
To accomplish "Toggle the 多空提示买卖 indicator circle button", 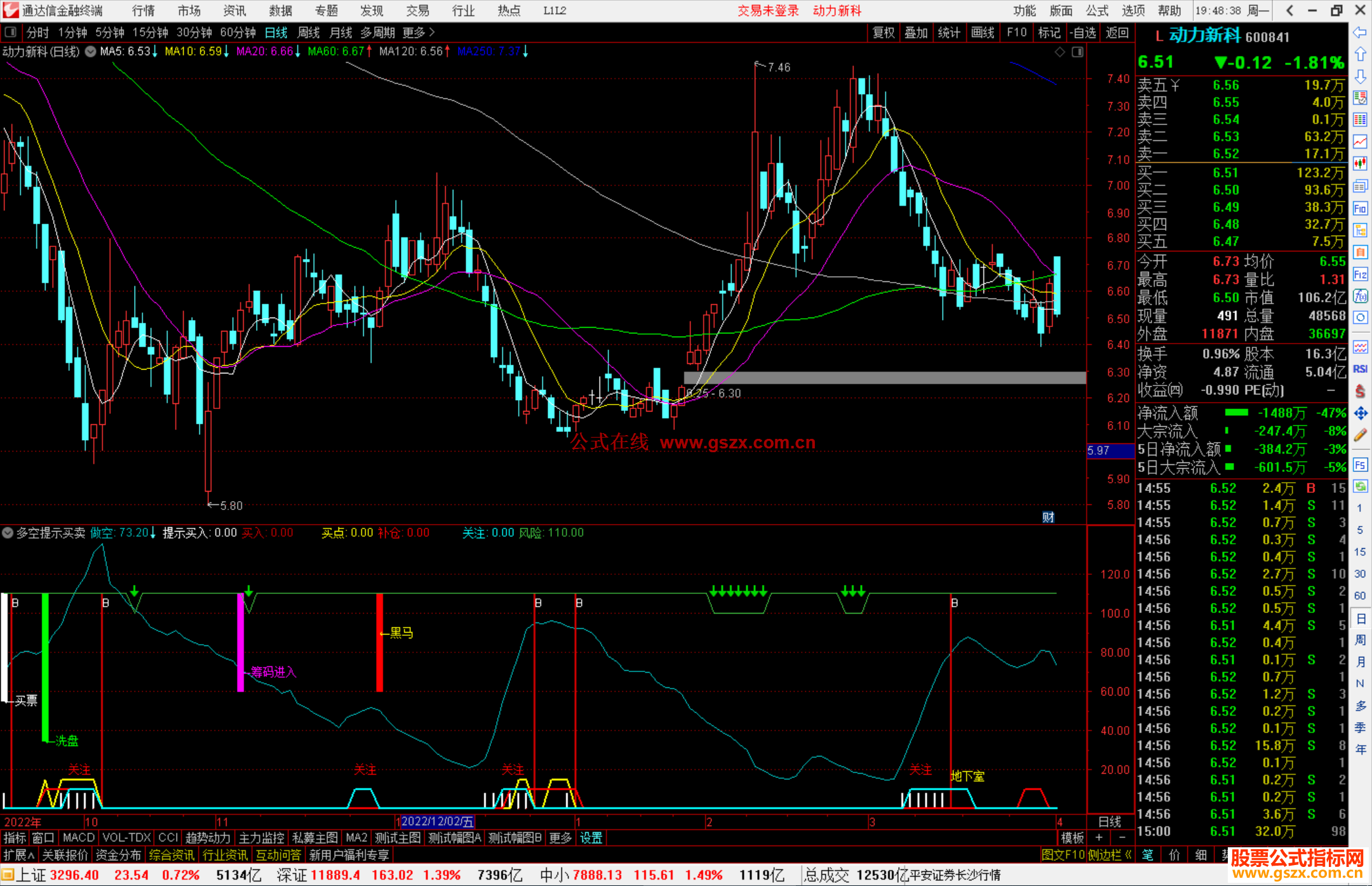I will [8, 533].
